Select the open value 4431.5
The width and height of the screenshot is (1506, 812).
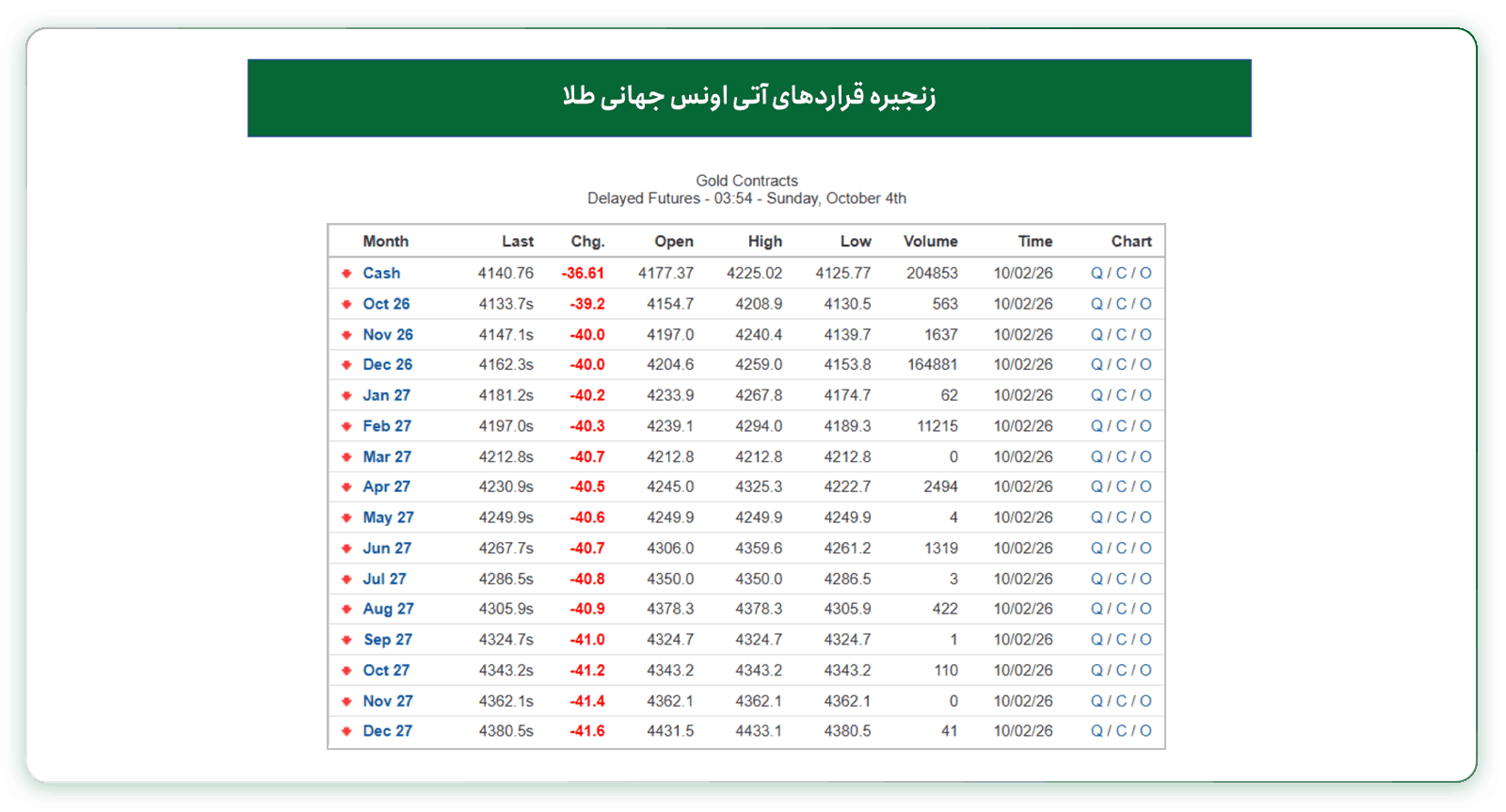(x=670, y=731)
